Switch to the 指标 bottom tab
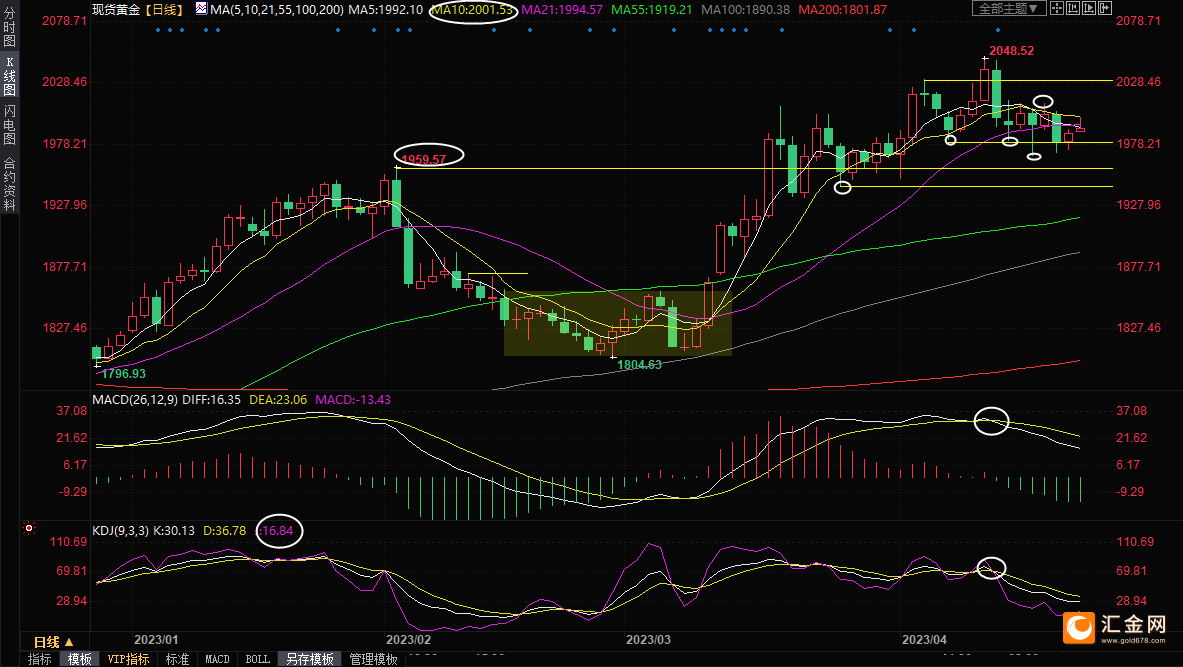 point(40,659)
